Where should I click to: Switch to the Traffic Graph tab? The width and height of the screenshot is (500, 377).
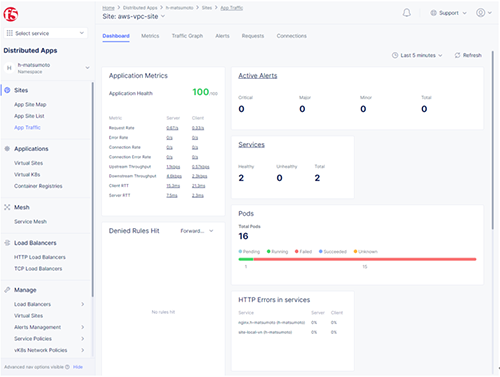coord(187,36)
